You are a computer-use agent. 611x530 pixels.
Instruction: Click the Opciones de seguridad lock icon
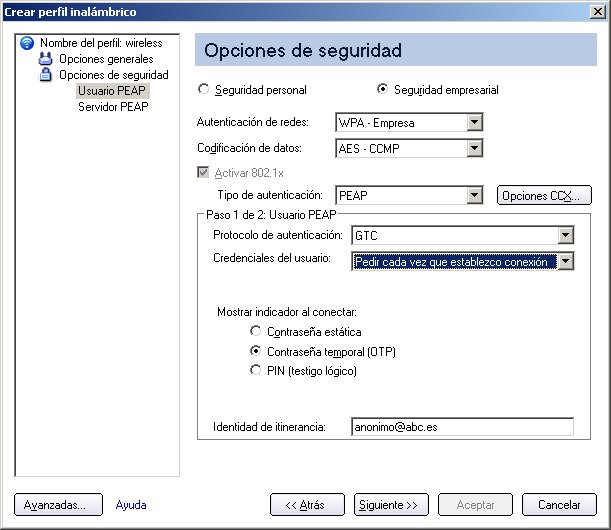46,74
